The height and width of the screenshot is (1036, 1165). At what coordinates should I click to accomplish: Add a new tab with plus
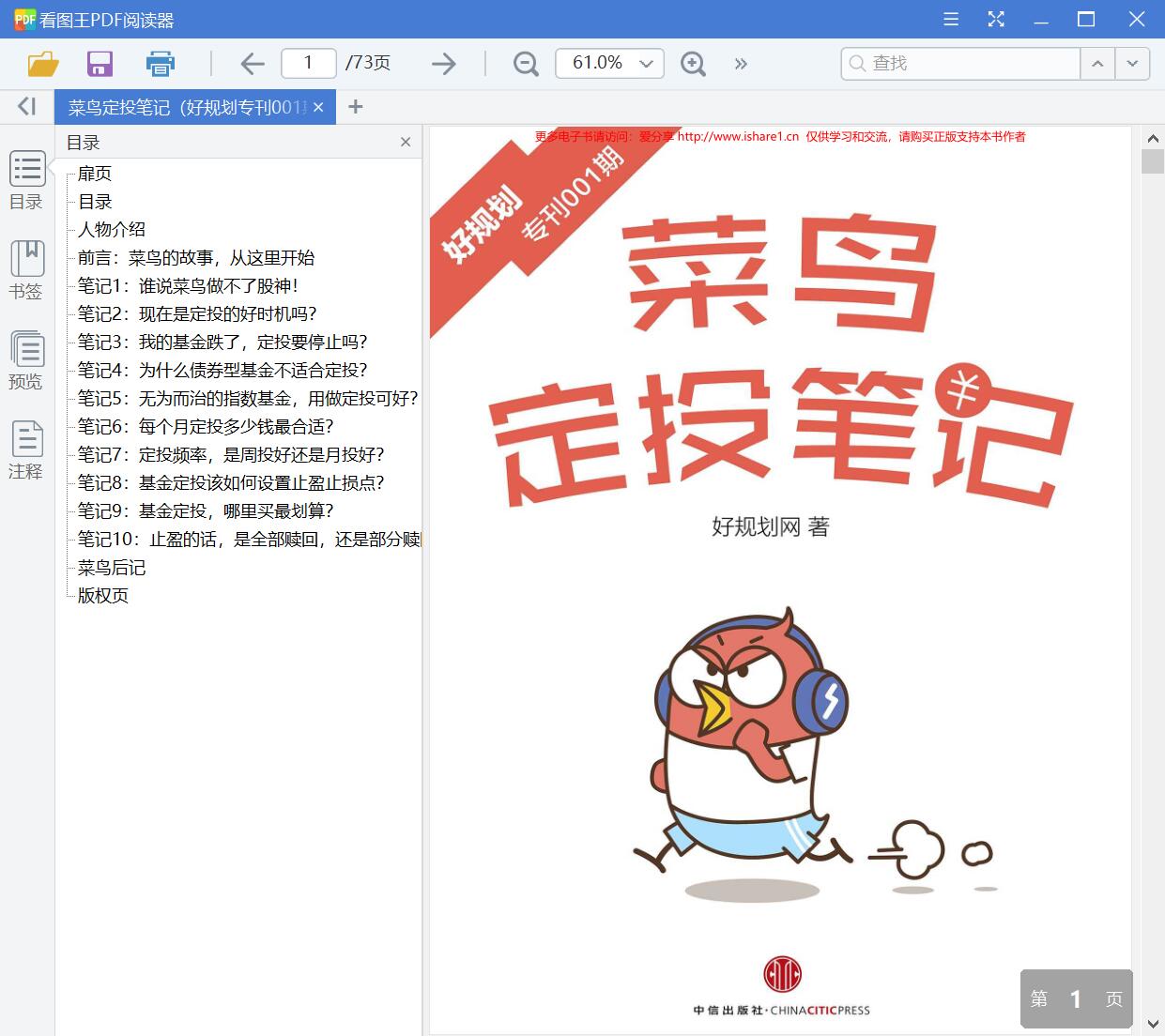point(355,107)
